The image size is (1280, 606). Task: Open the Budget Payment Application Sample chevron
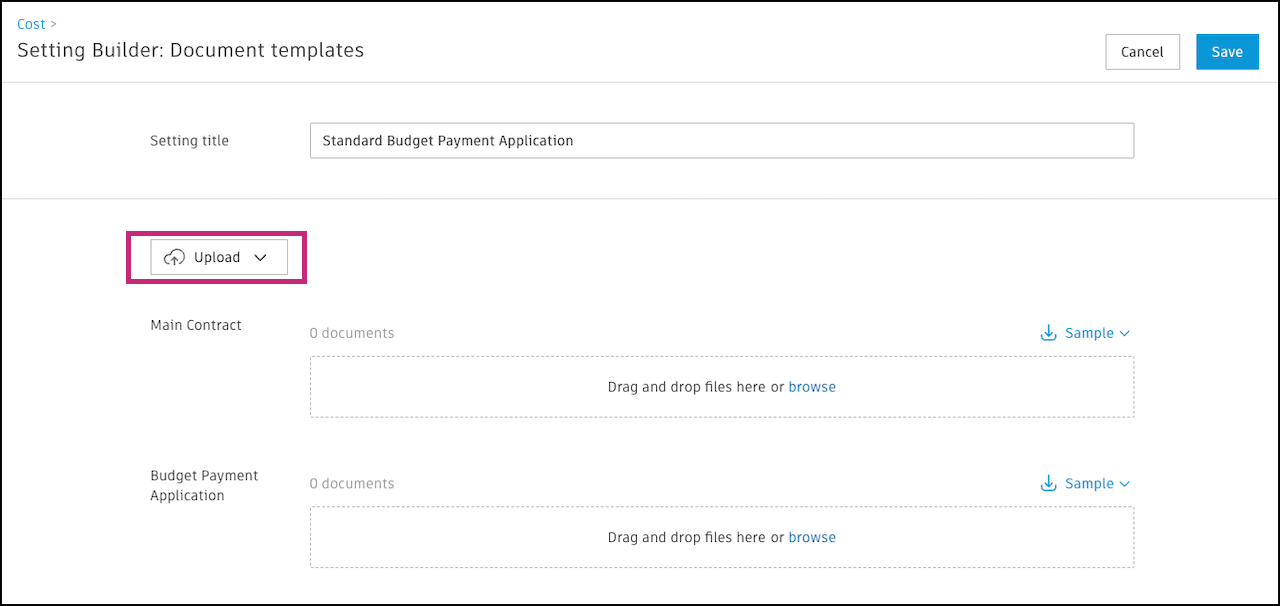1125,484
